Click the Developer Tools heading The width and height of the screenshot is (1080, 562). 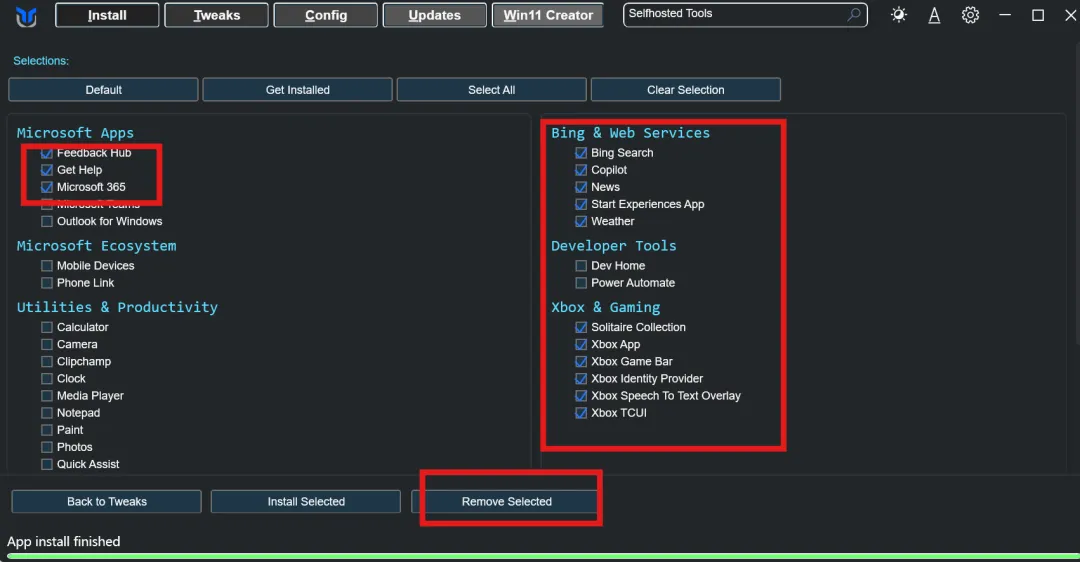tap(614, 246)
